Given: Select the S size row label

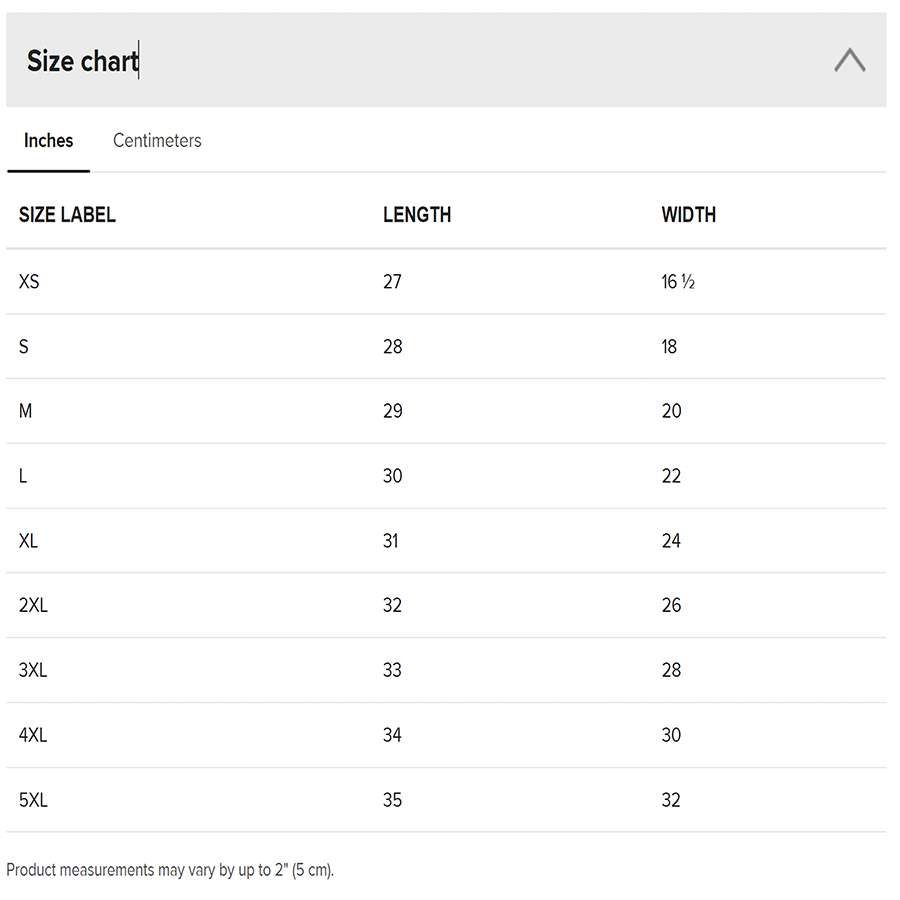Looking at the screenshot, I should click(x=24, y=347).
